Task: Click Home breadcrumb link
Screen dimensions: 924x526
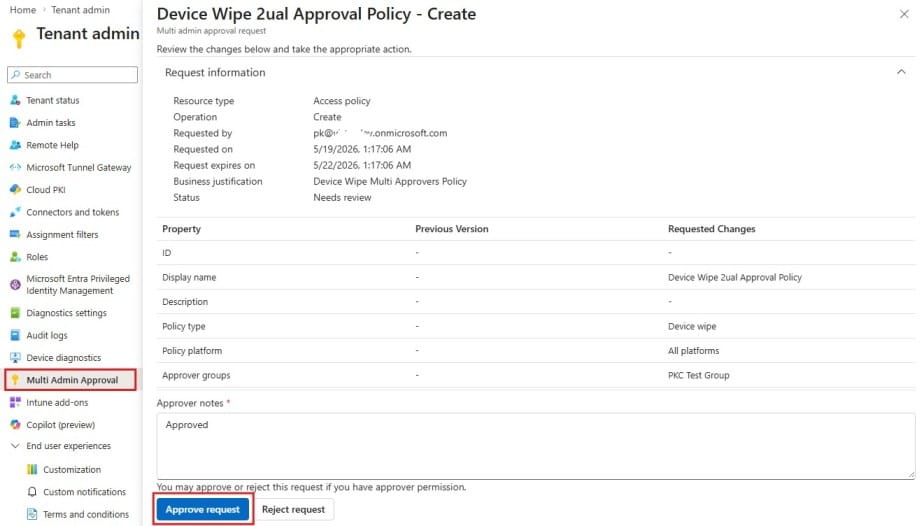Action: point(22,10)
